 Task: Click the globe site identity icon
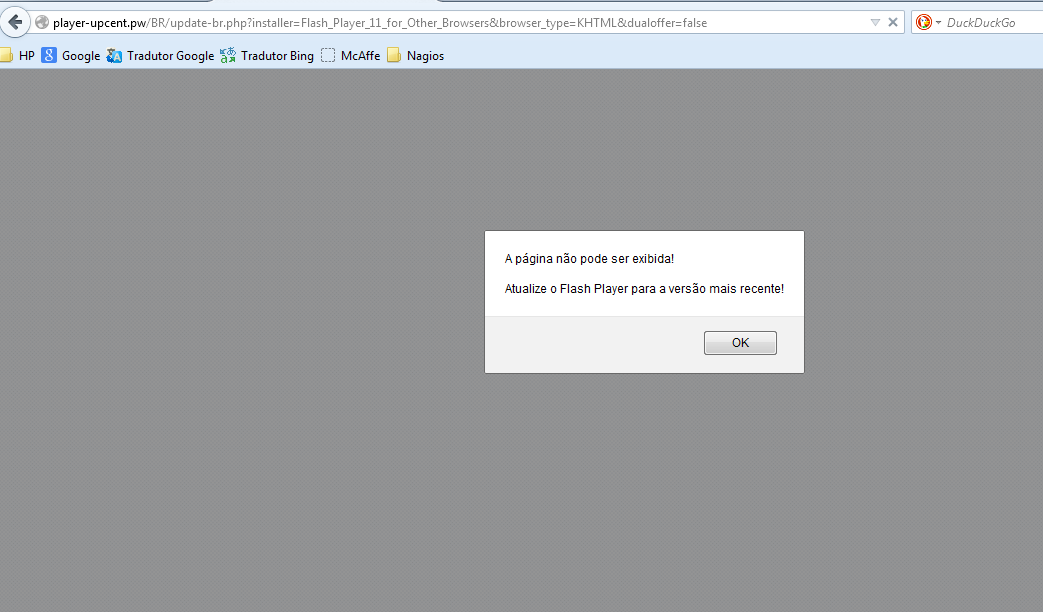point(42,23)
